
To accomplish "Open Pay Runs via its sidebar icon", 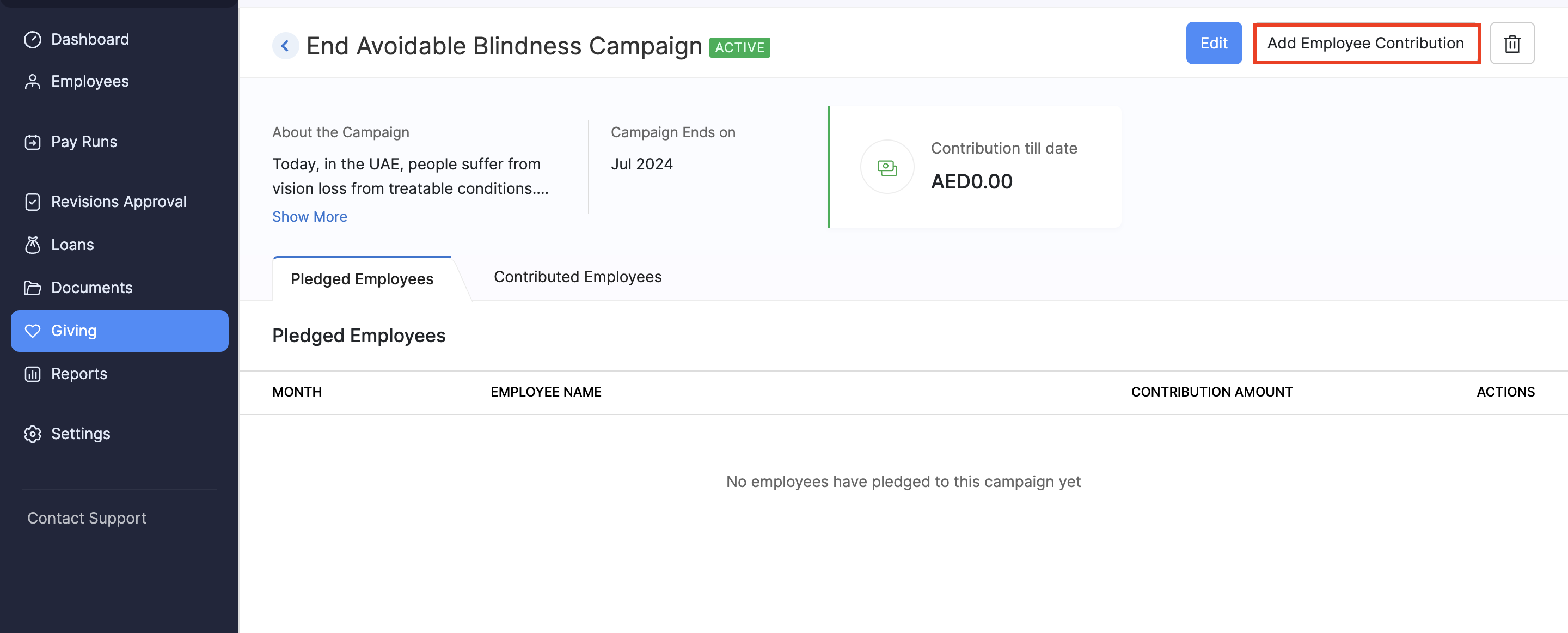I will 32,142.
